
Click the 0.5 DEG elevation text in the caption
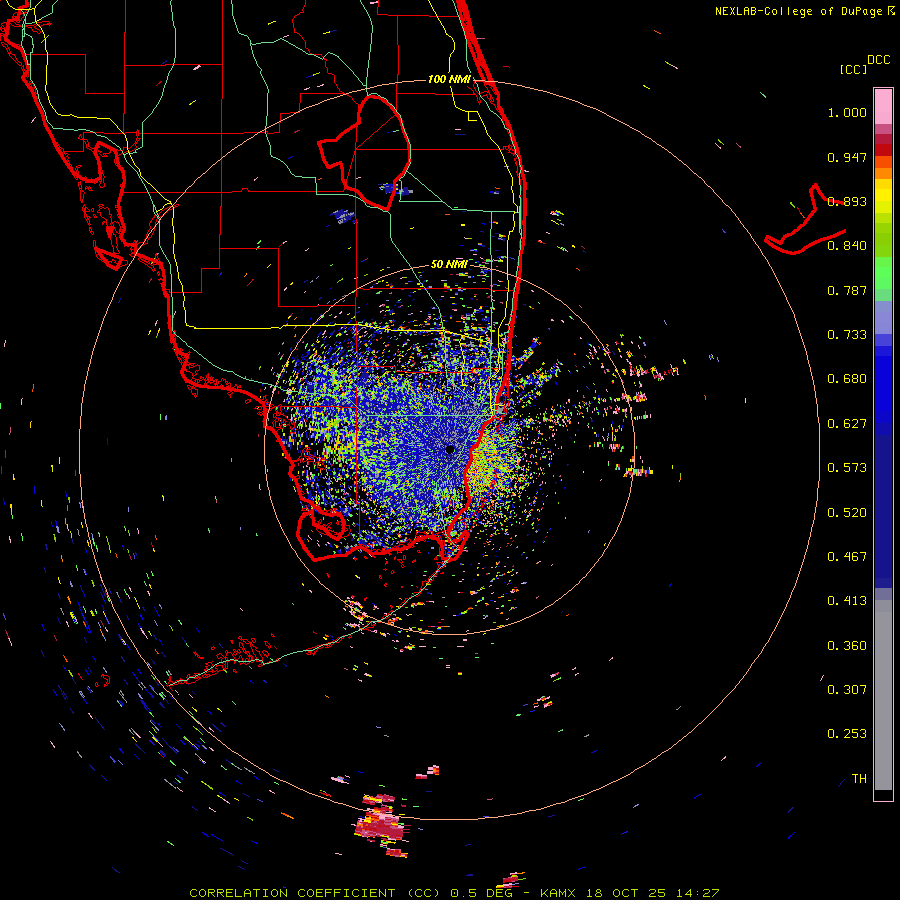[481, 893]
